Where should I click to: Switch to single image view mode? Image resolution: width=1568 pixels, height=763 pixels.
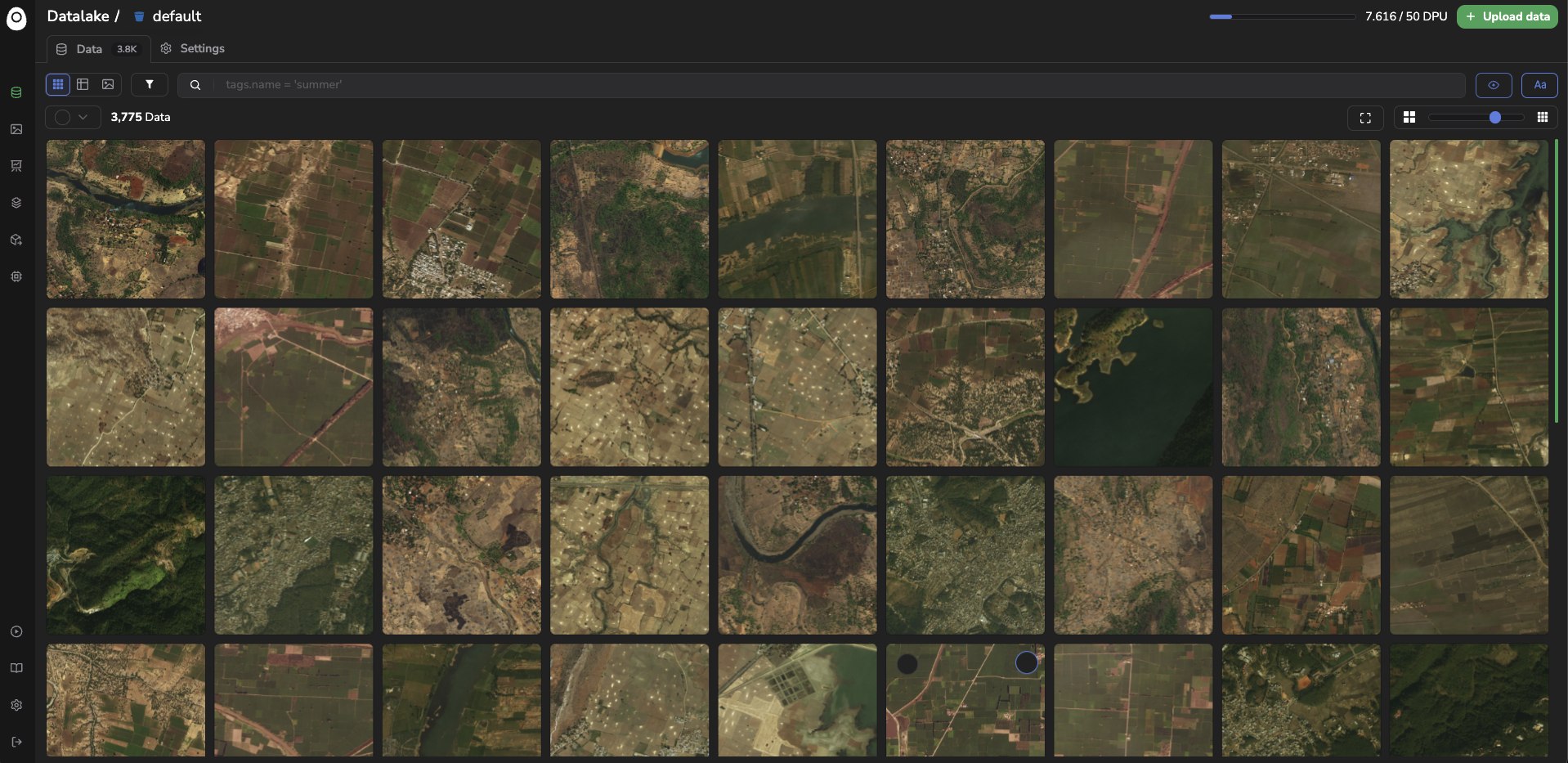pos(107,84)
